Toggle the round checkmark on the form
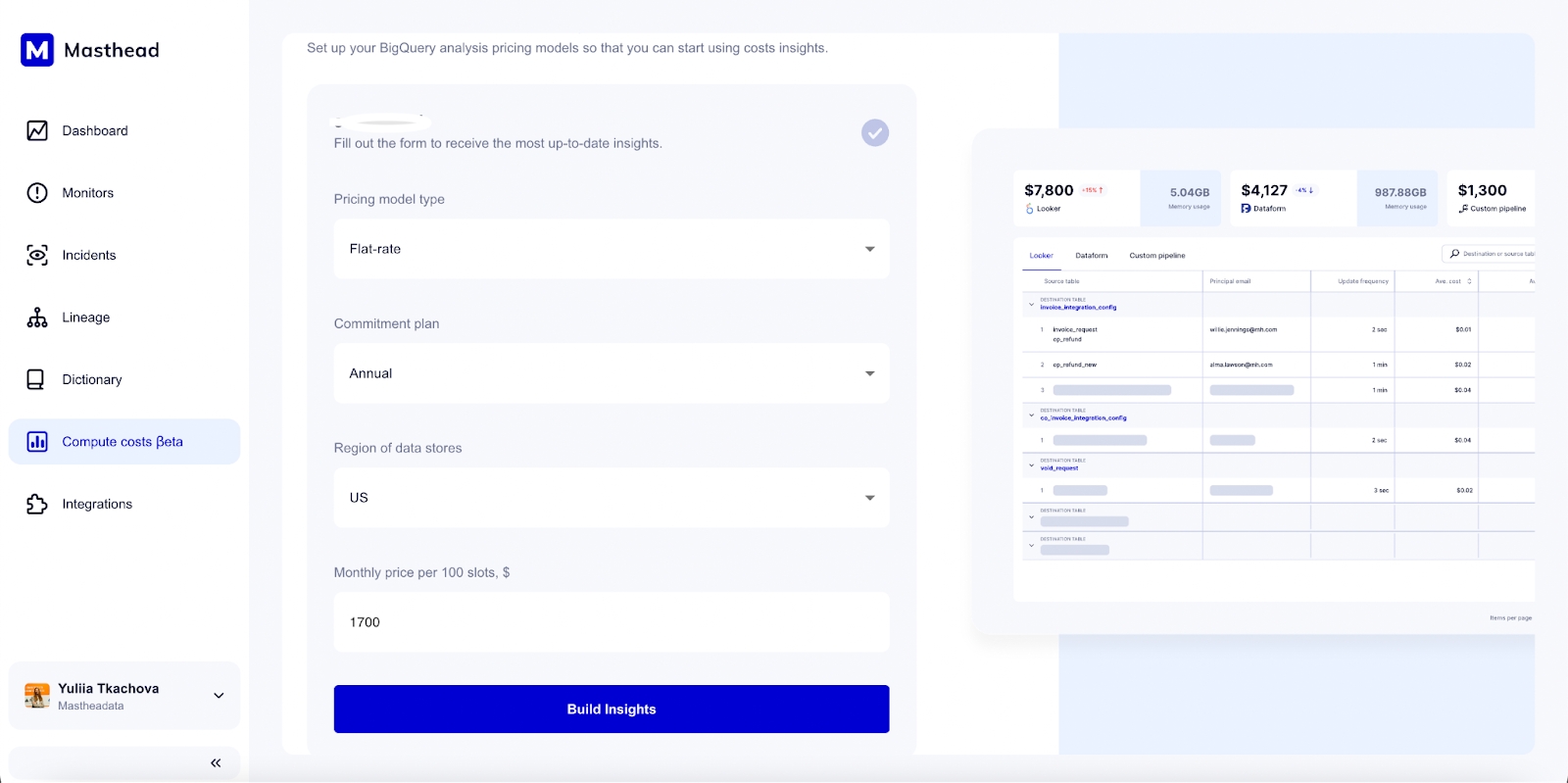 click(874, 132)
